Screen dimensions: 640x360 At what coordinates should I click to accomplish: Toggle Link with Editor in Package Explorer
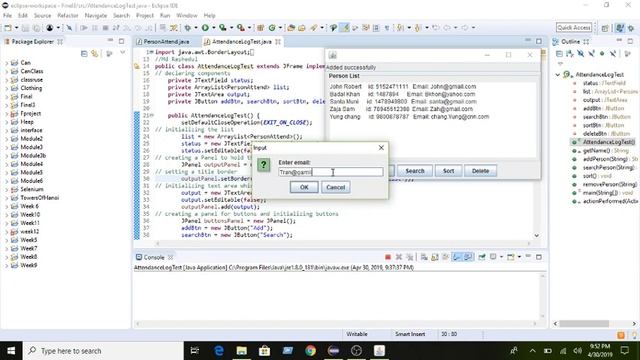[95, 53]
